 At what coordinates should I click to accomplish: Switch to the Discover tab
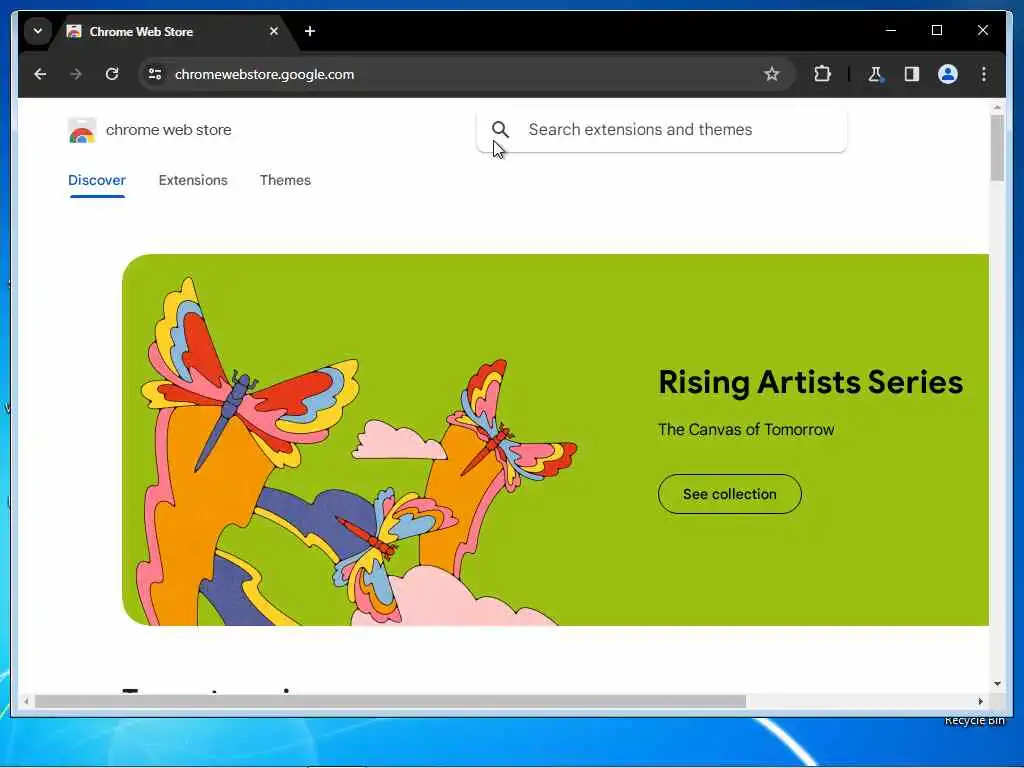click(97, 180)
